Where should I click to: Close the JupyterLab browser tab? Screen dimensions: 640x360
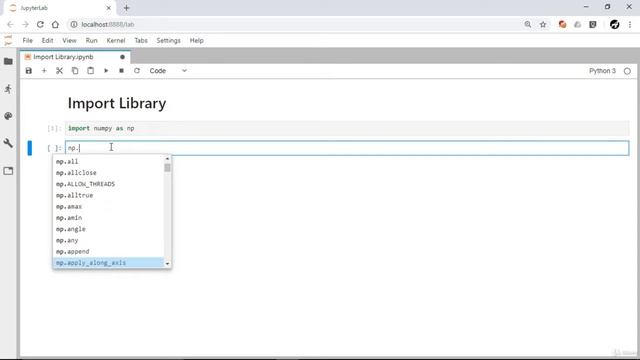[109, 8]
